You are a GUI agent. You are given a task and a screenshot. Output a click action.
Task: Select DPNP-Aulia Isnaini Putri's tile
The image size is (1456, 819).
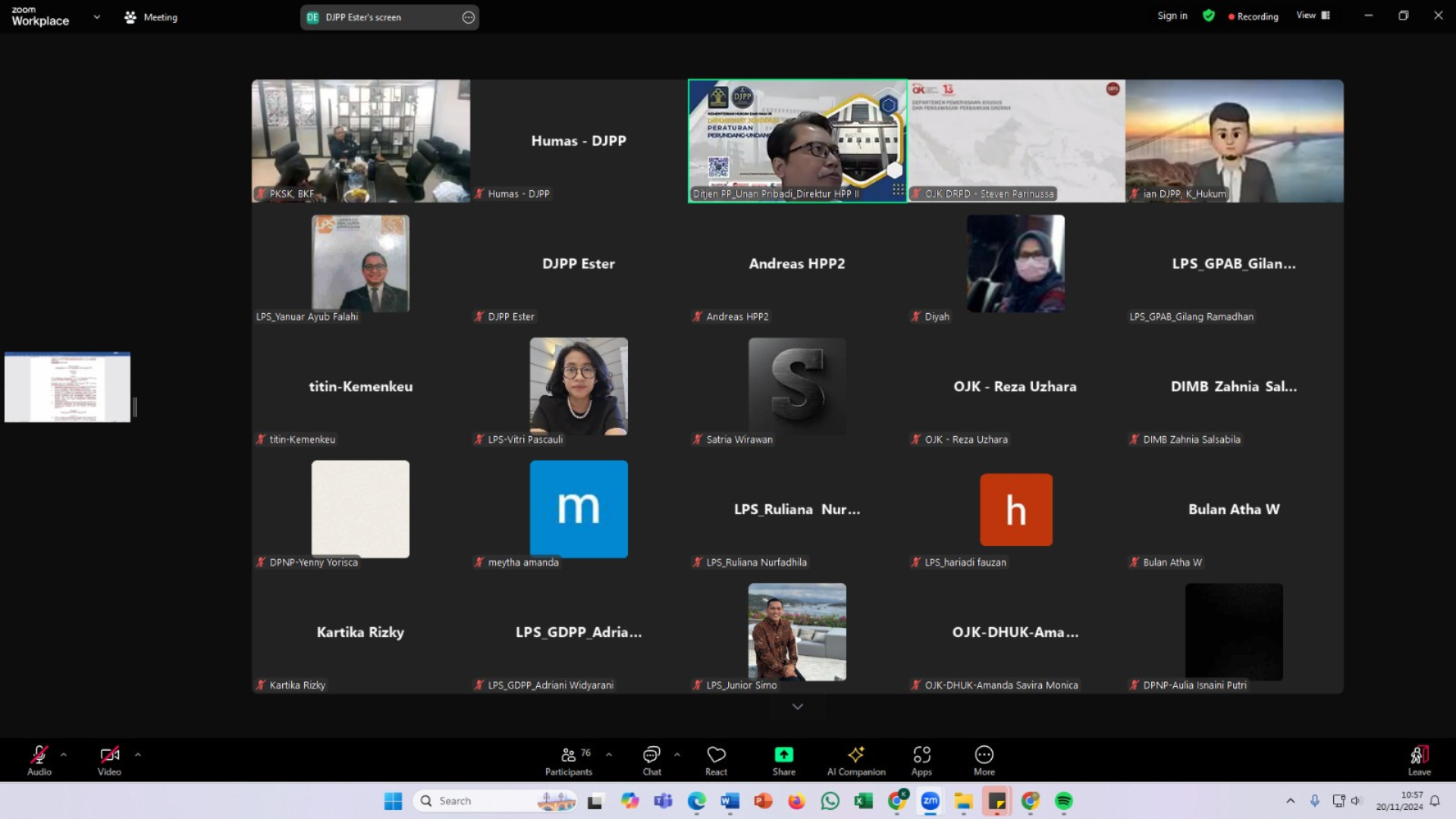[x=1235, y=632]
